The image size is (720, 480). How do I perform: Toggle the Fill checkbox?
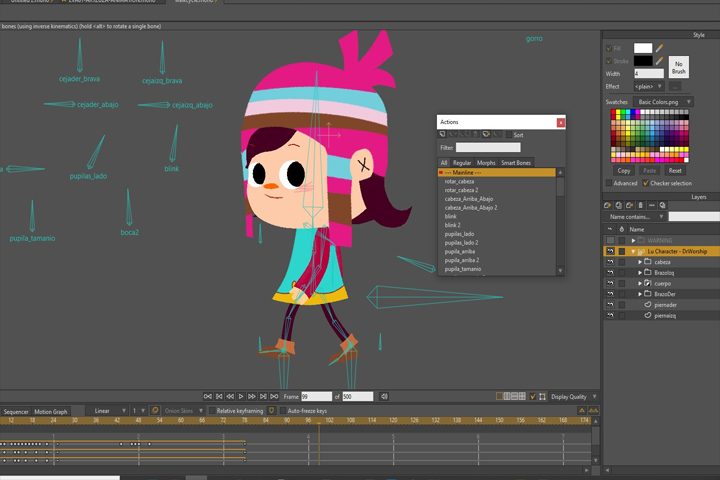(x=609, y=48)
